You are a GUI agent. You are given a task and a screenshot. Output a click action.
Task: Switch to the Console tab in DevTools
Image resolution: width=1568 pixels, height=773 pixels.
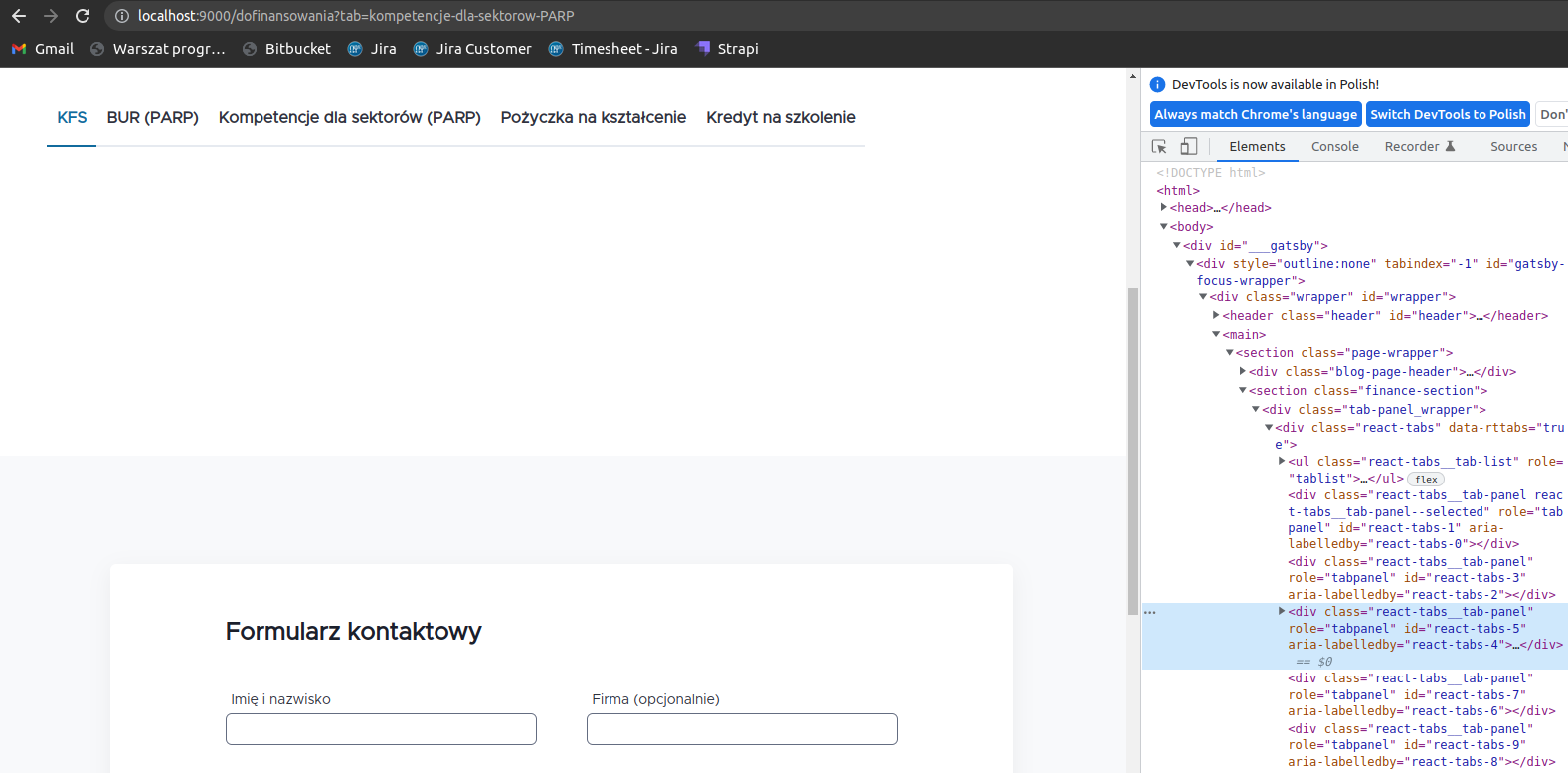(1334, 147)
